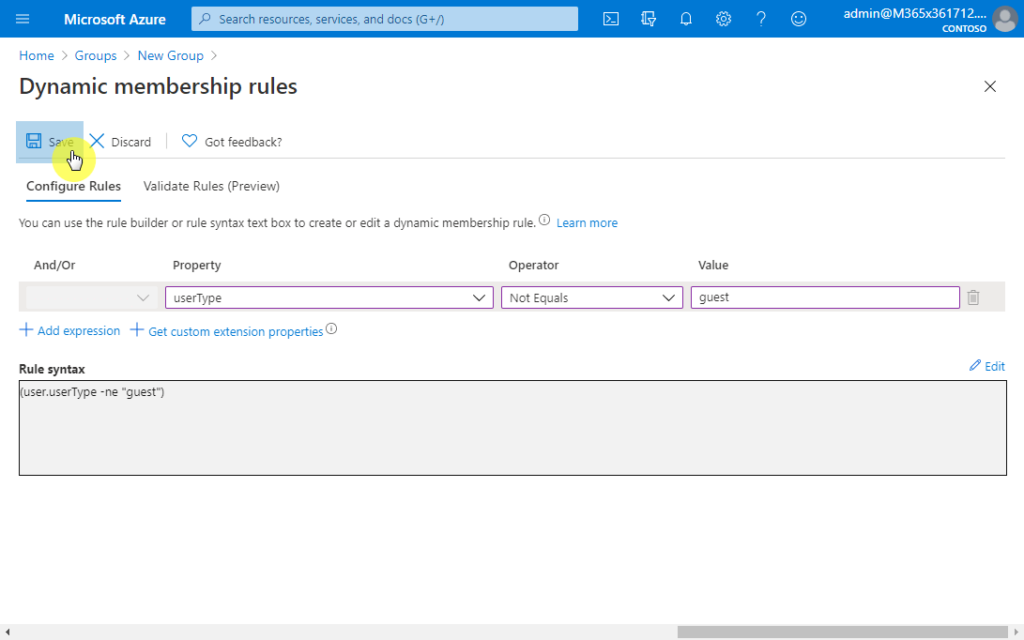Click info icon next to custom extension properties

click(x=332, y=328)
